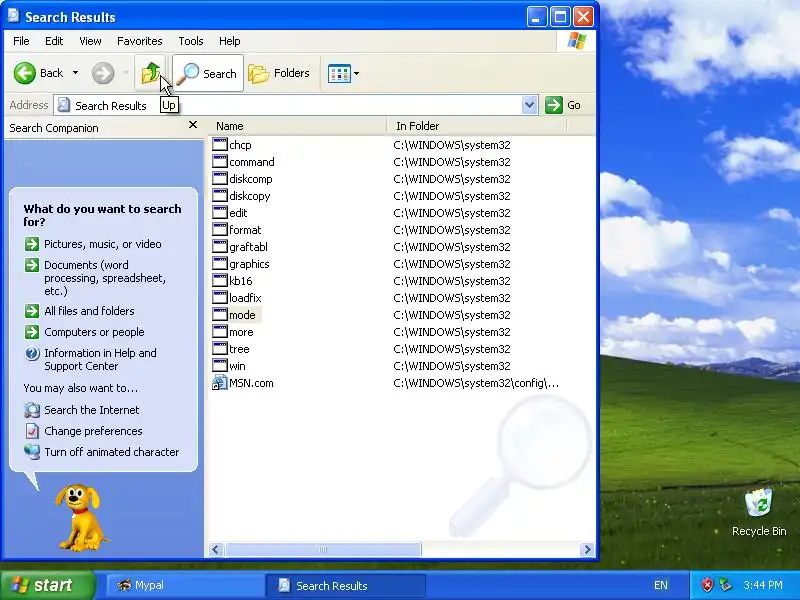
Task: Click the horizontal scrollbar right arrow
Action: pyautogui.click(x=587, y=549)
